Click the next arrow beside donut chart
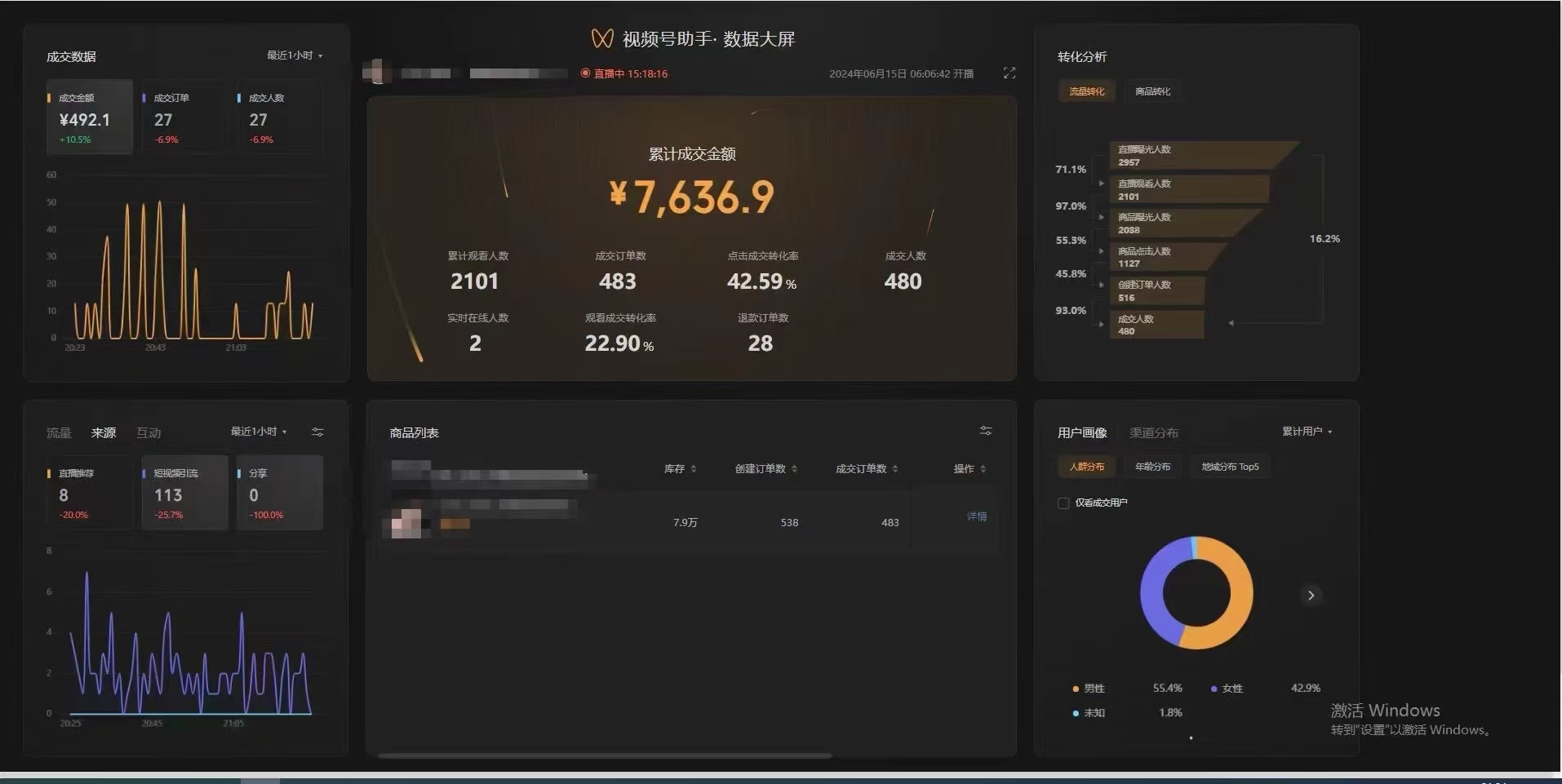Screen dimensions: 1562x784 pos(1311,596)
